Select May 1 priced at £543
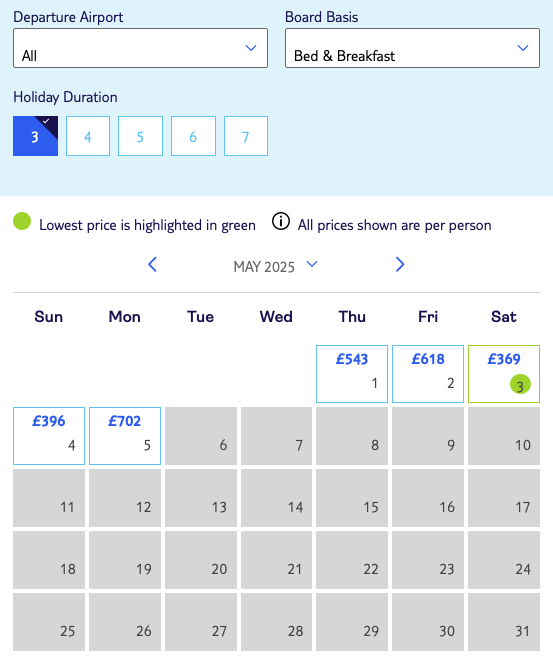The height and width of the screenshot is (667, 553). (x=352, y=374)
